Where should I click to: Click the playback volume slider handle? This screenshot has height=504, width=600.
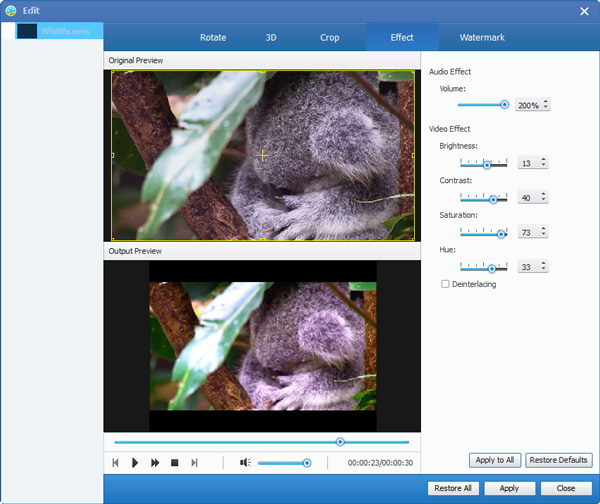click(307, 463)
